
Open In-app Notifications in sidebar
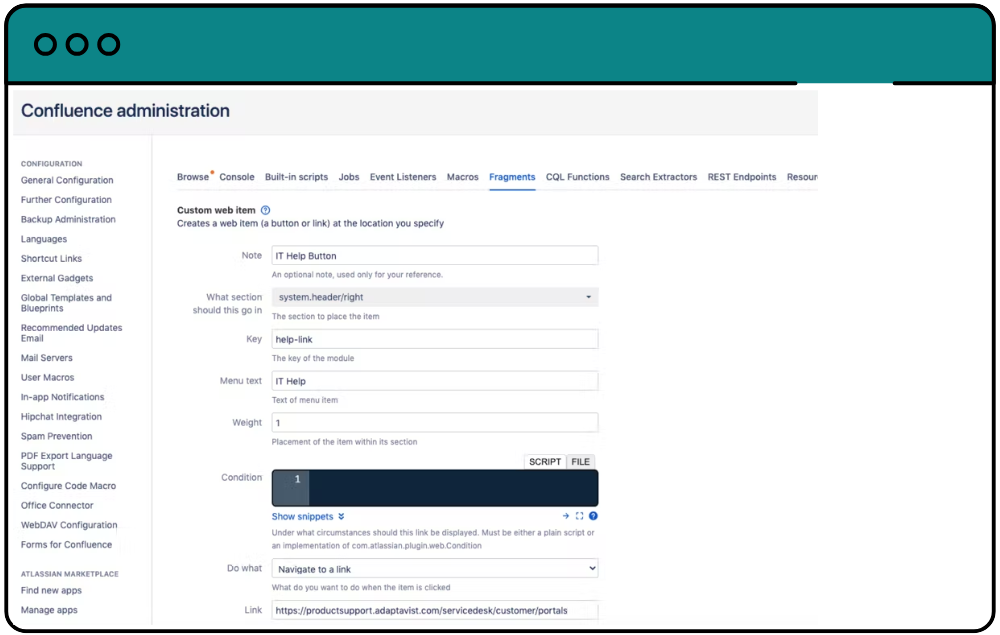click(62, 397)
